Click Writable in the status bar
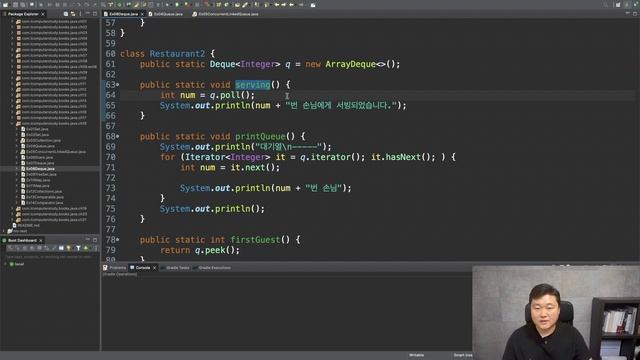The width and height of the screenshot is (640, 360). coord(416,355)
